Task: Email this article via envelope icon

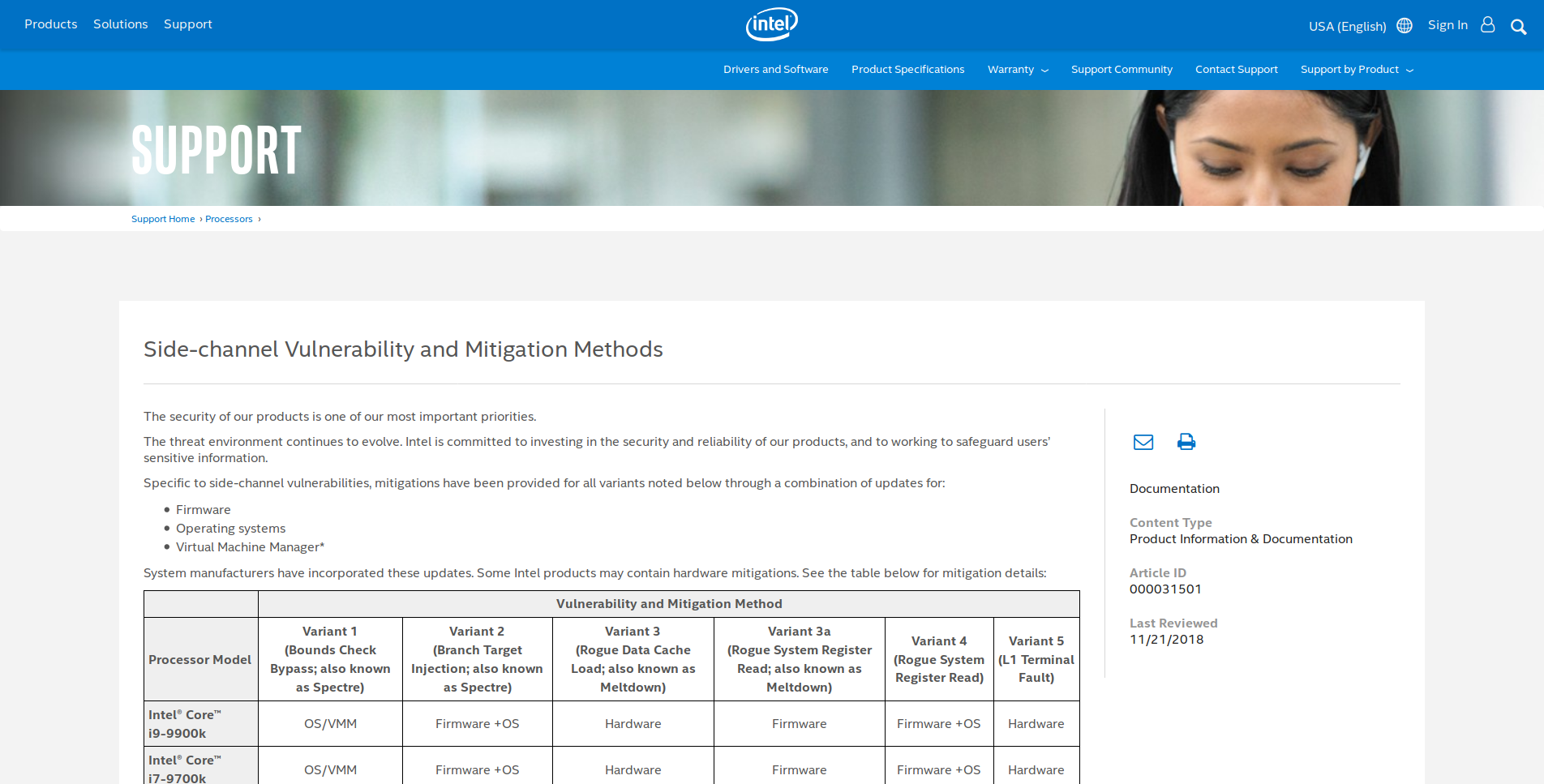Action: click(x=1143, y=442)
